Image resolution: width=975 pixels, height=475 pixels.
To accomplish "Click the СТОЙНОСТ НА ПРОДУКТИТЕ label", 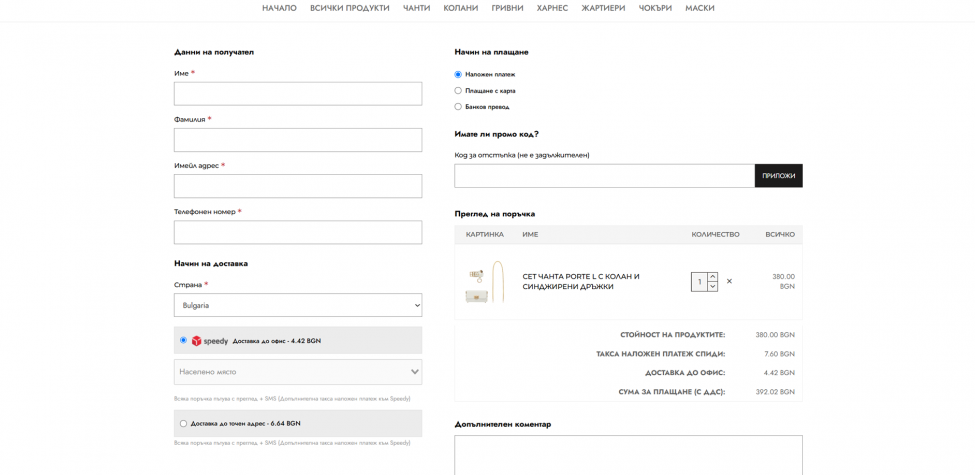I will click(x=672, y=334).
